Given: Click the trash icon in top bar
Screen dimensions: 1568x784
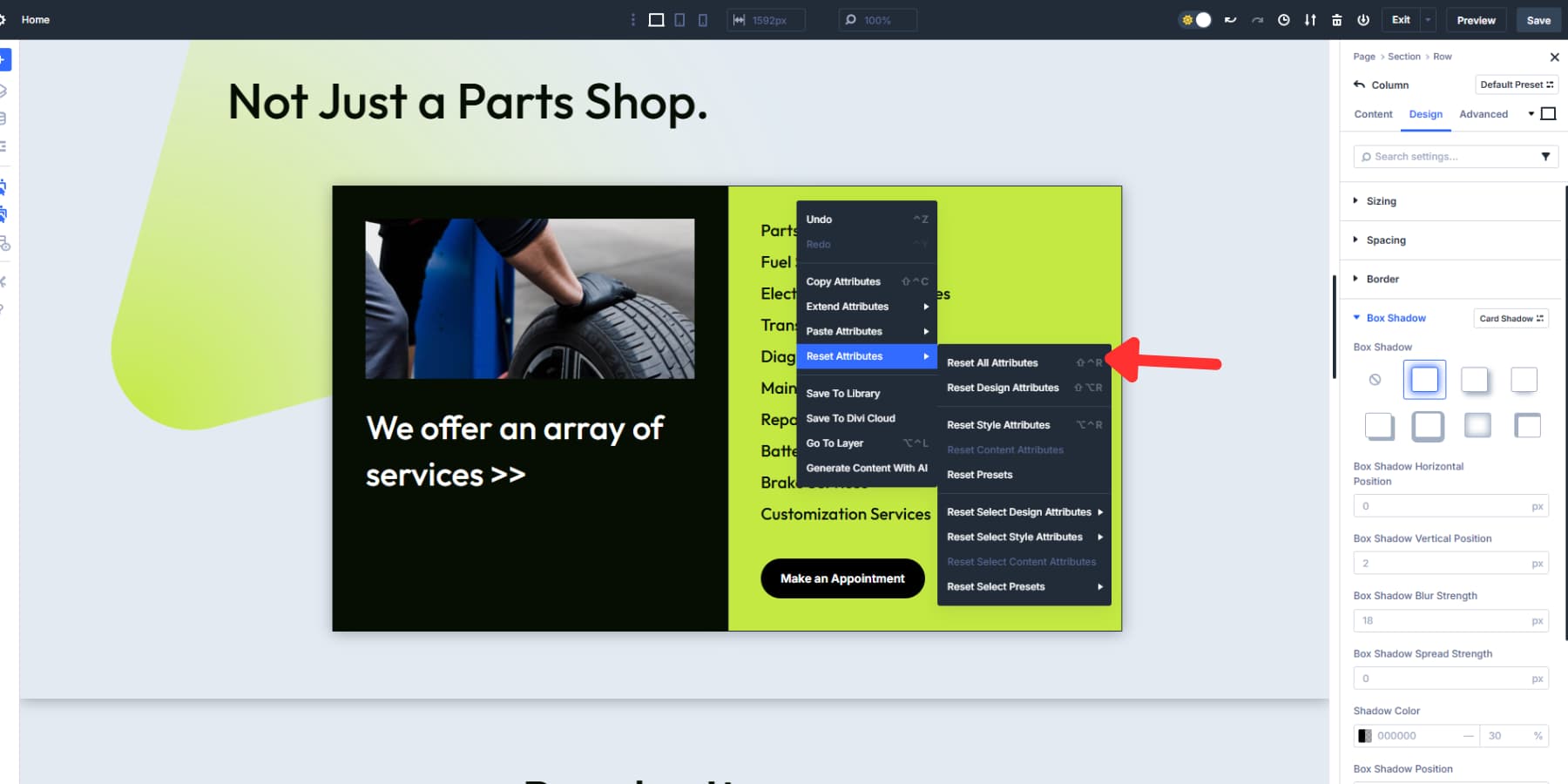Looking at the screenshot, I should click(x=1337, y=20).
